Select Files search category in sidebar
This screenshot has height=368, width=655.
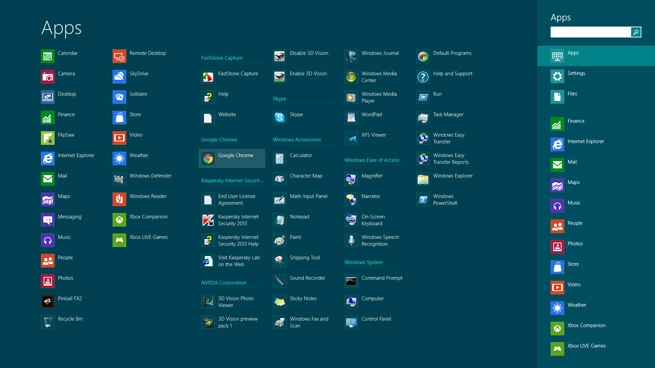pos(596,97)
